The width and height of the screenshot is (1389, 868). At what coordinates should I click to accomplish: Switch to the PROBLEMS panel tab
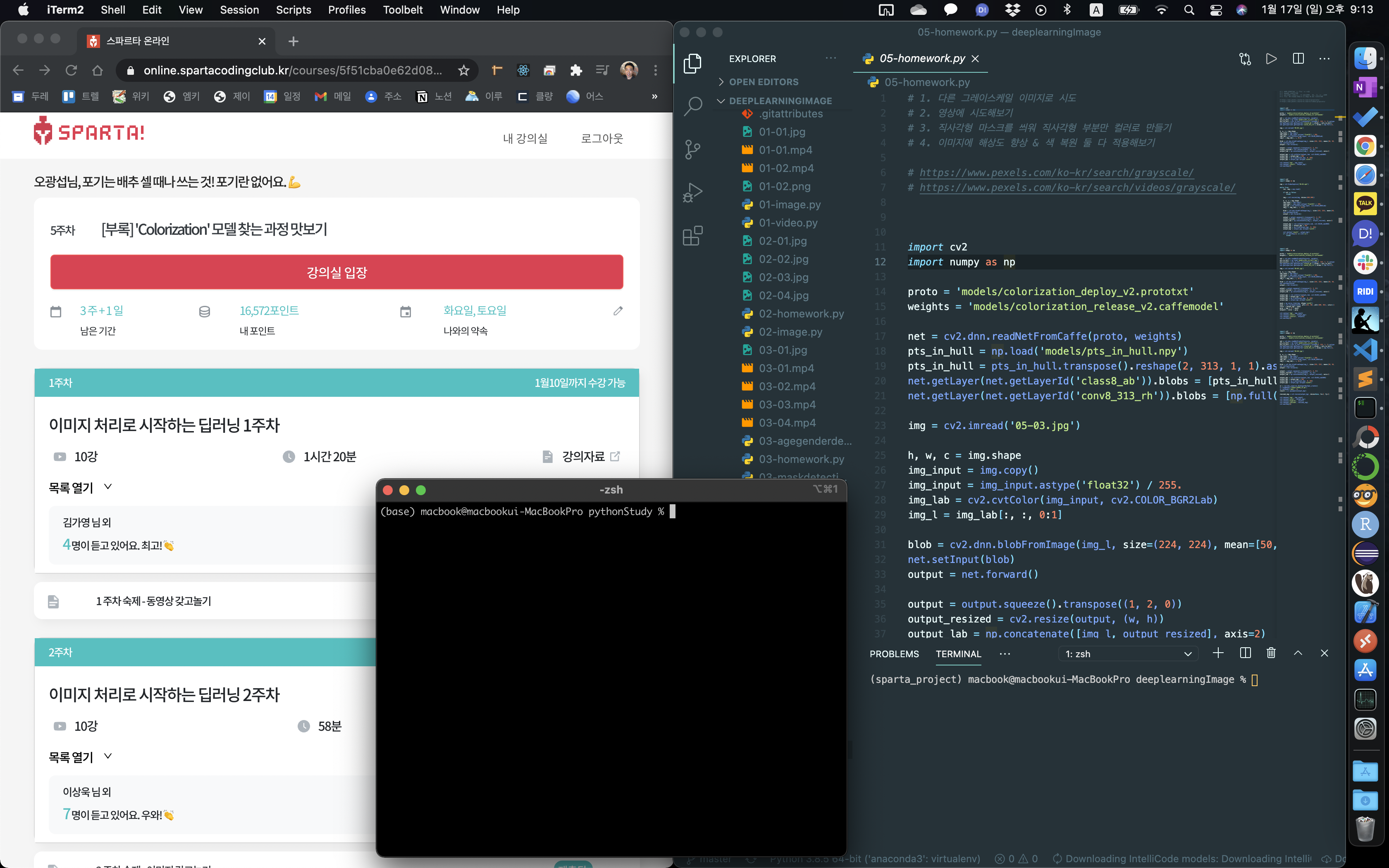click(894, 654)
